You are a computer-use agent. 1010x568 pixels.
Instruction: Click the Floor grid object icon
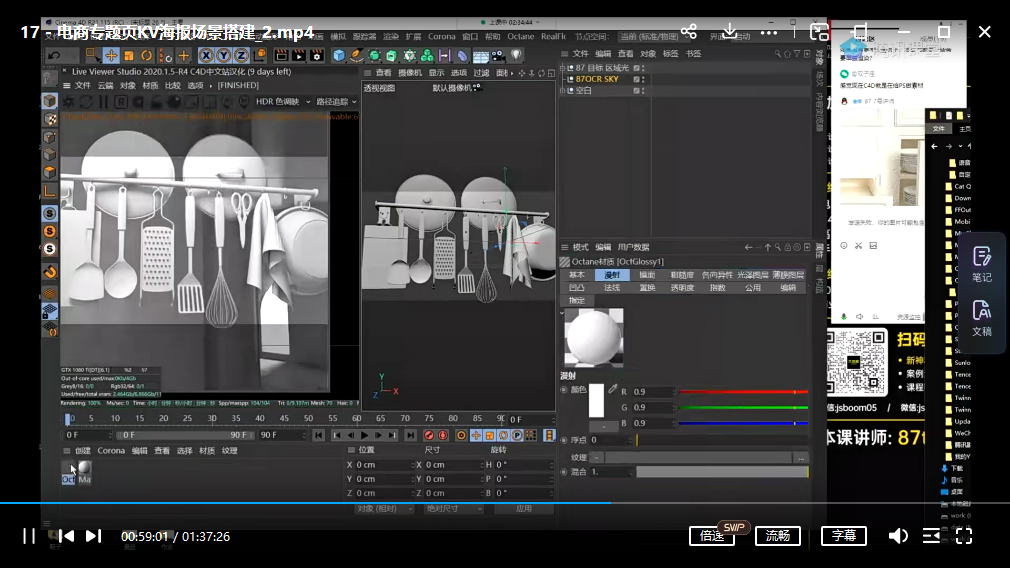coord(481,56)
